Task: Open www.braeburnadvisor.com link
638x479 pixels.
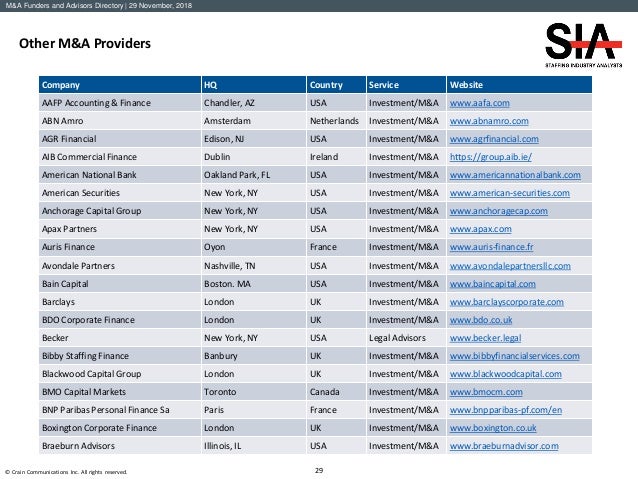Action: tap(504, 446)
